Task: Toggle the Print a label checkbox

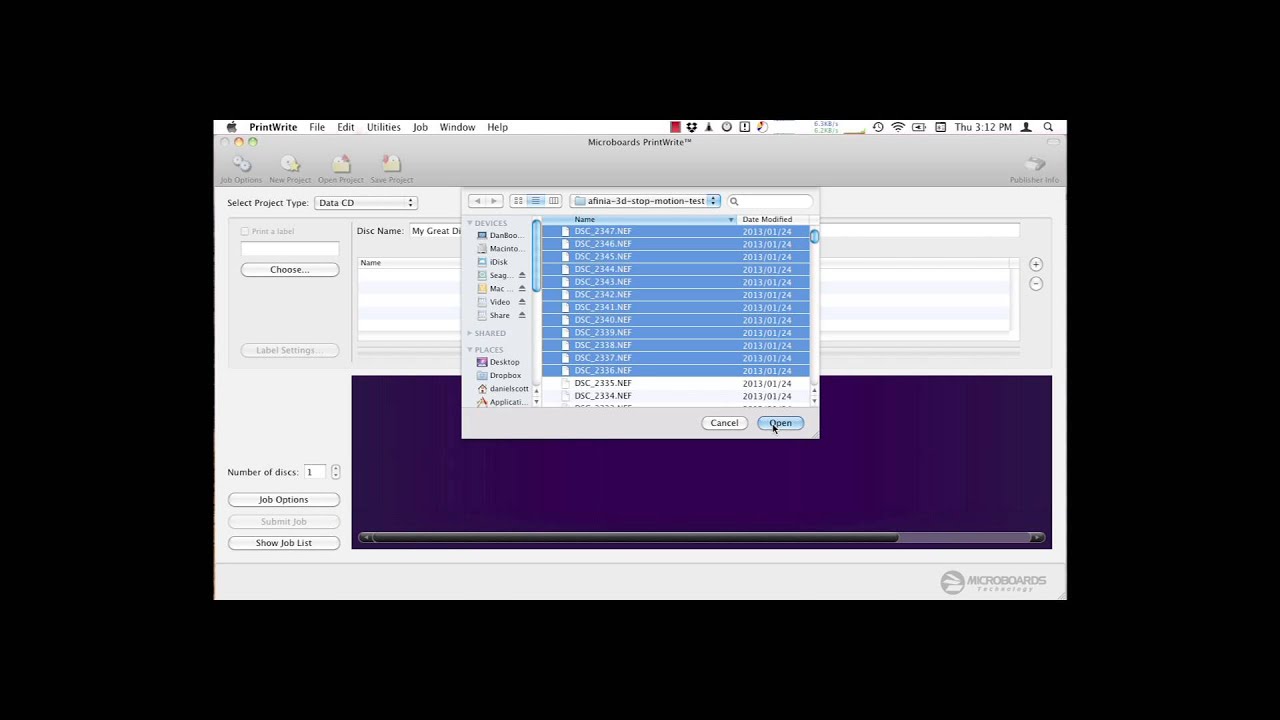Action: coord(245,231)
